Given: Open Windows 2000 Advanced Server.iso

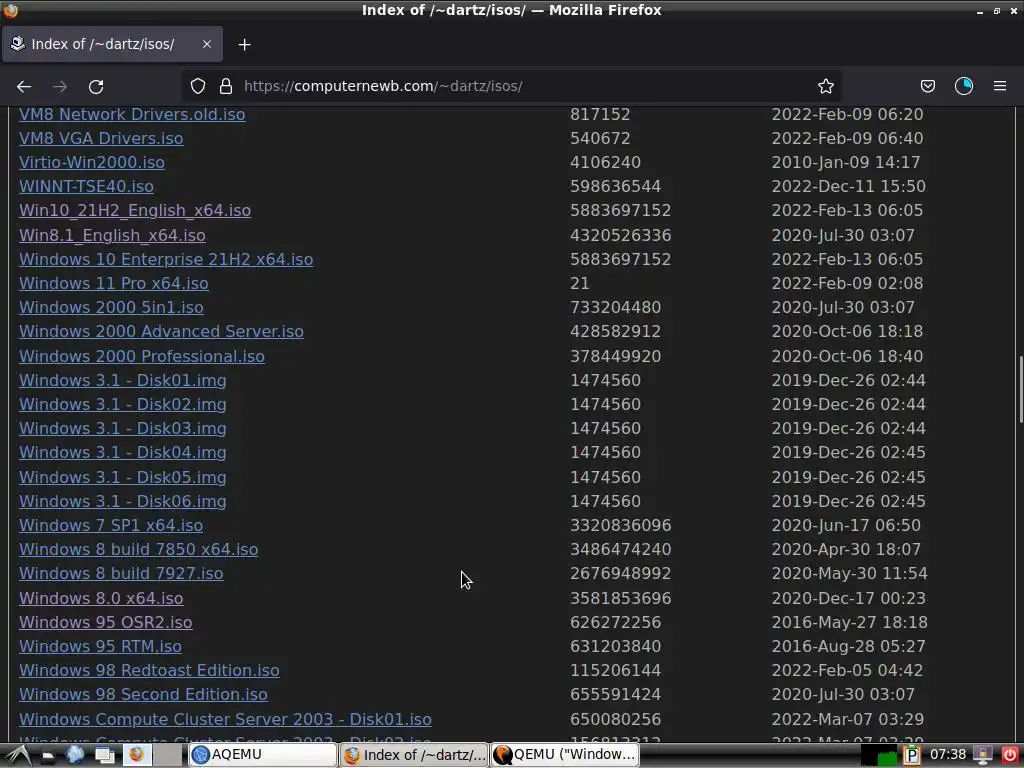Looking at the screenshot, I should [161, 332].
